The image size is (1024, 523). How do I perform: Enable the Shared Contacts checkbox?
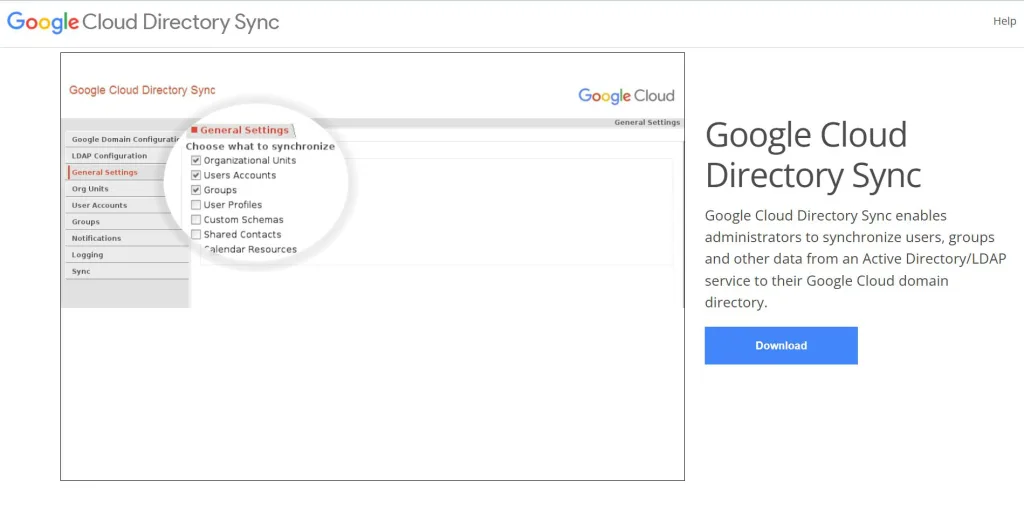pyautogui.click(x=196, y=234)
